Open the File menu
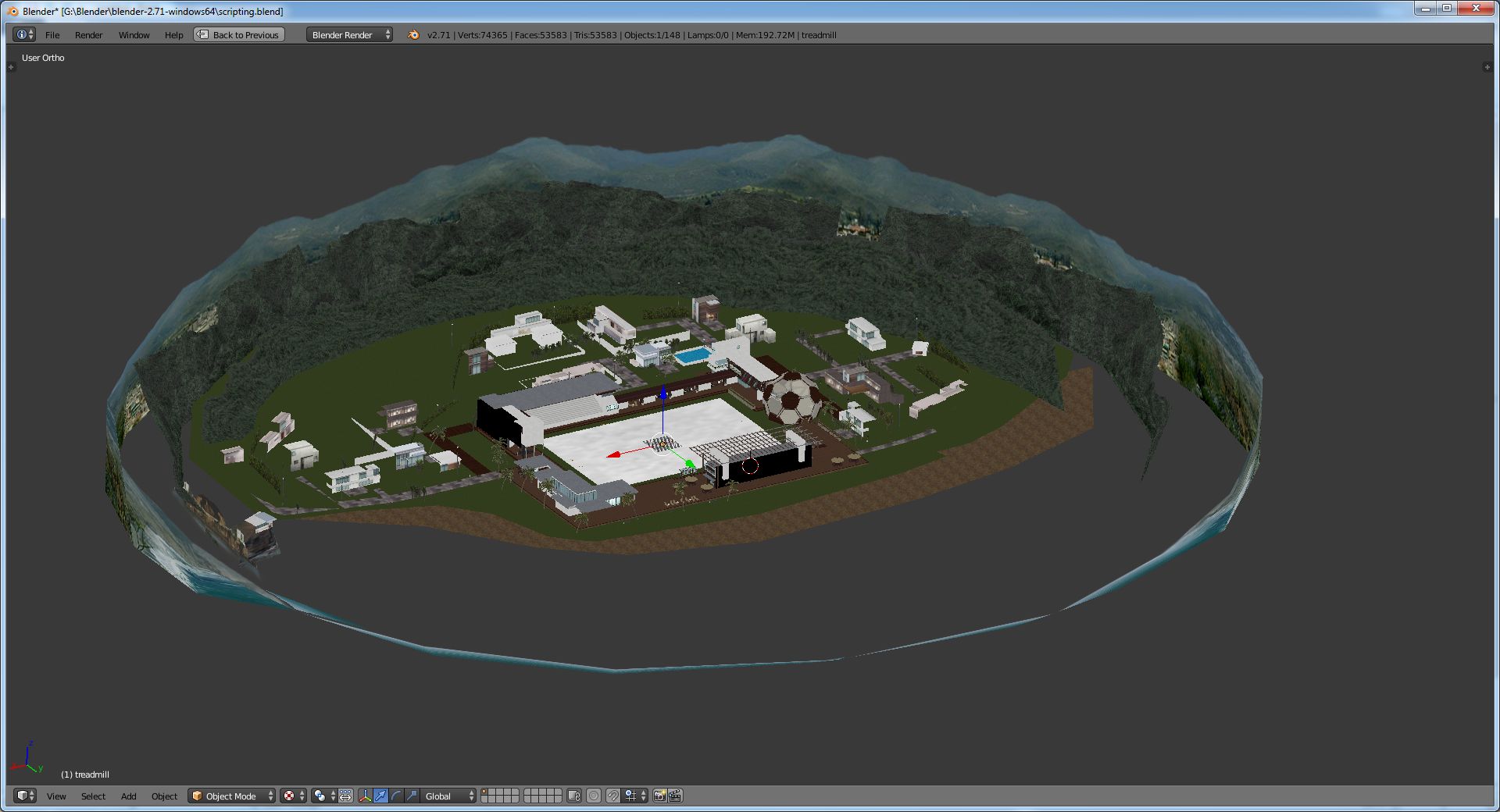This screenshot has width=1500, height=812. (52, 35)
